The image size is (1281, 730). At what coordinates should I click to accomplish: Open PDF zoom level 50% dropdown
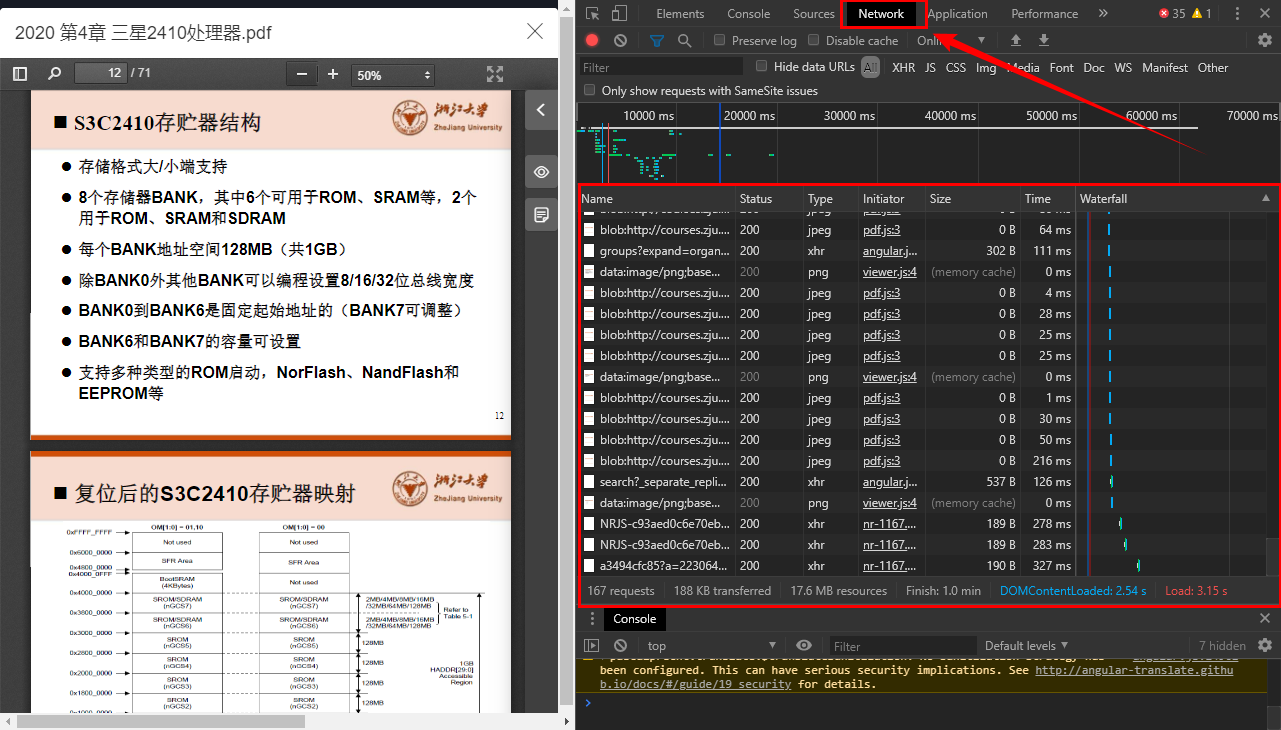pos(393,75)
